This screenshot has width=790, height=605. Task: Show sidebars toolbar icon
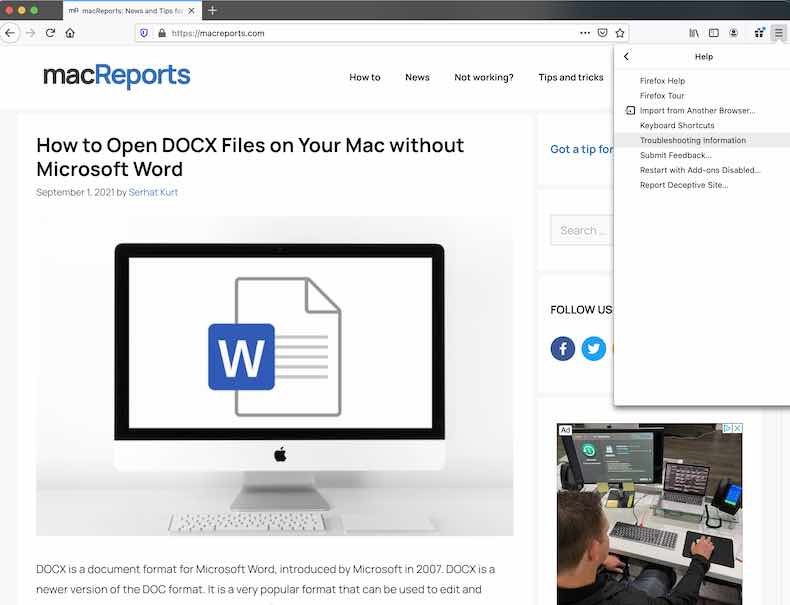coord(714,33)
